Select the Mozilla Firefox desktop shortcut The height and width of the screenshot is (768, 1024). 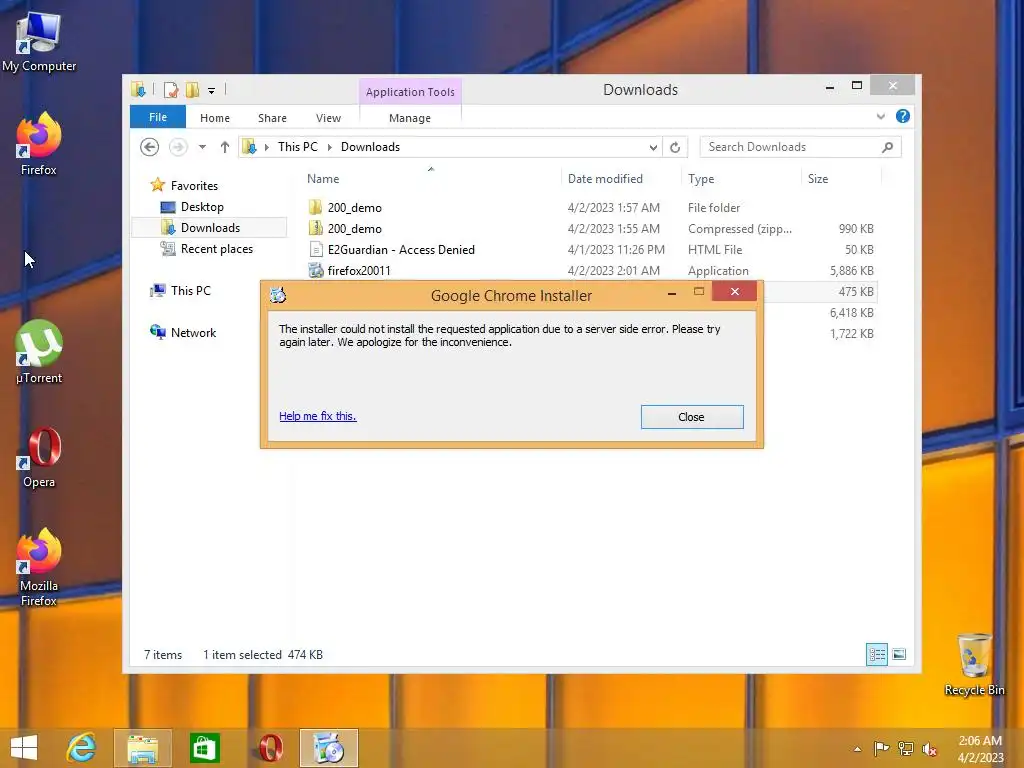pos(39,568)
